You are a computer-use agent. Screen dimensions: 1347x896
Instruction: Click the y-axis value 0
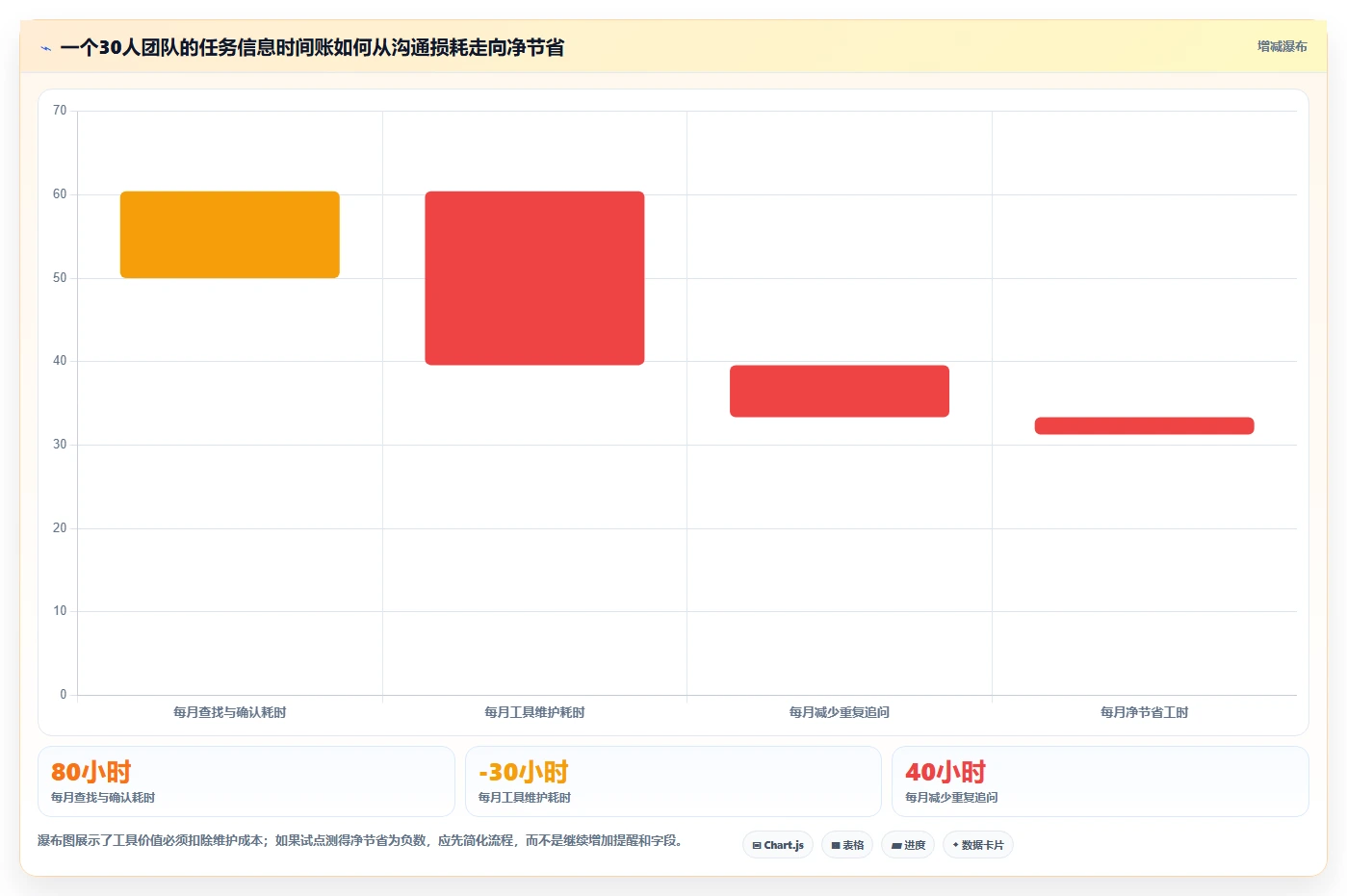[64, 695]
